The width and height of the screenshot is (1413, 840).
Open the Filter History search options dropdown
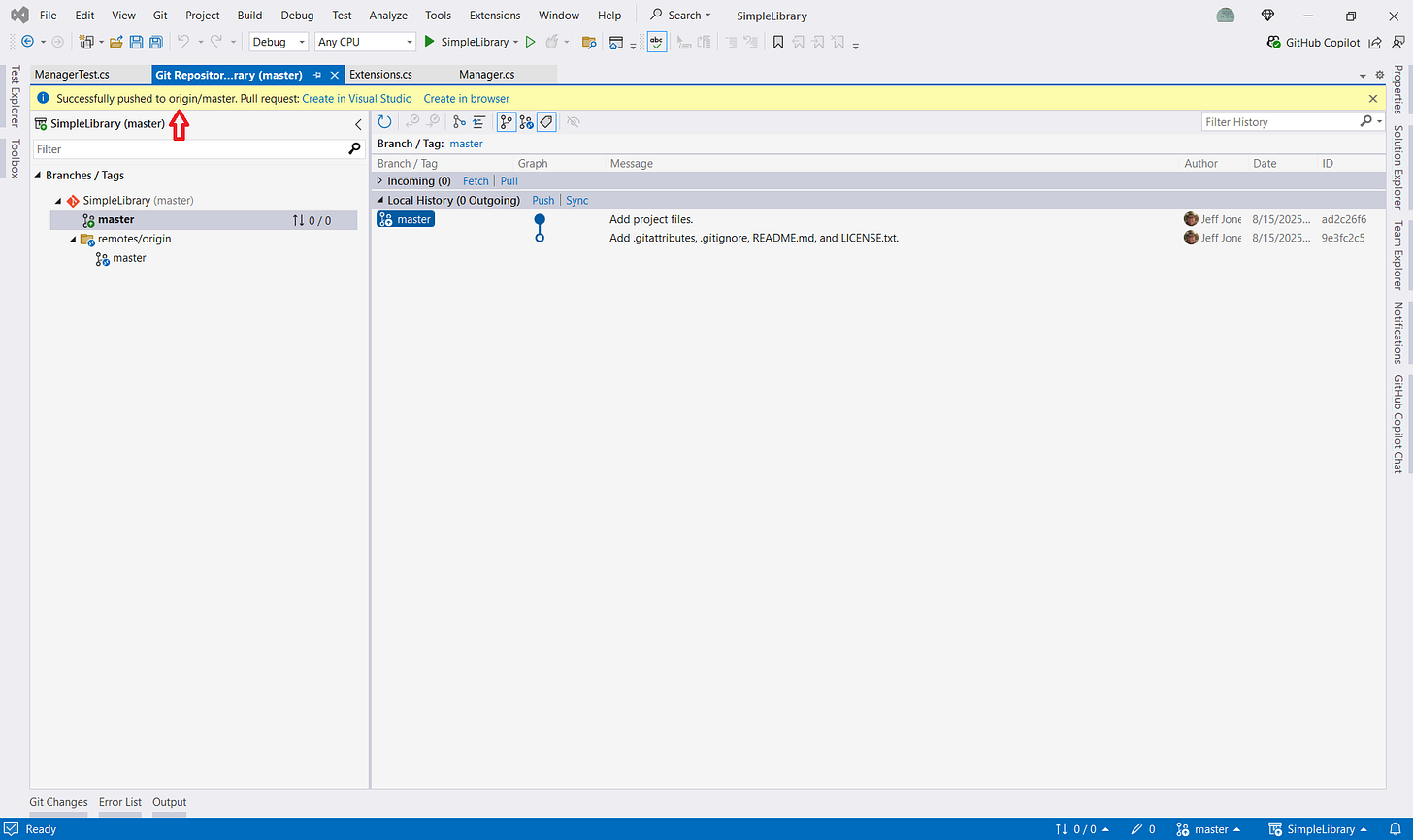(1379, 121)
